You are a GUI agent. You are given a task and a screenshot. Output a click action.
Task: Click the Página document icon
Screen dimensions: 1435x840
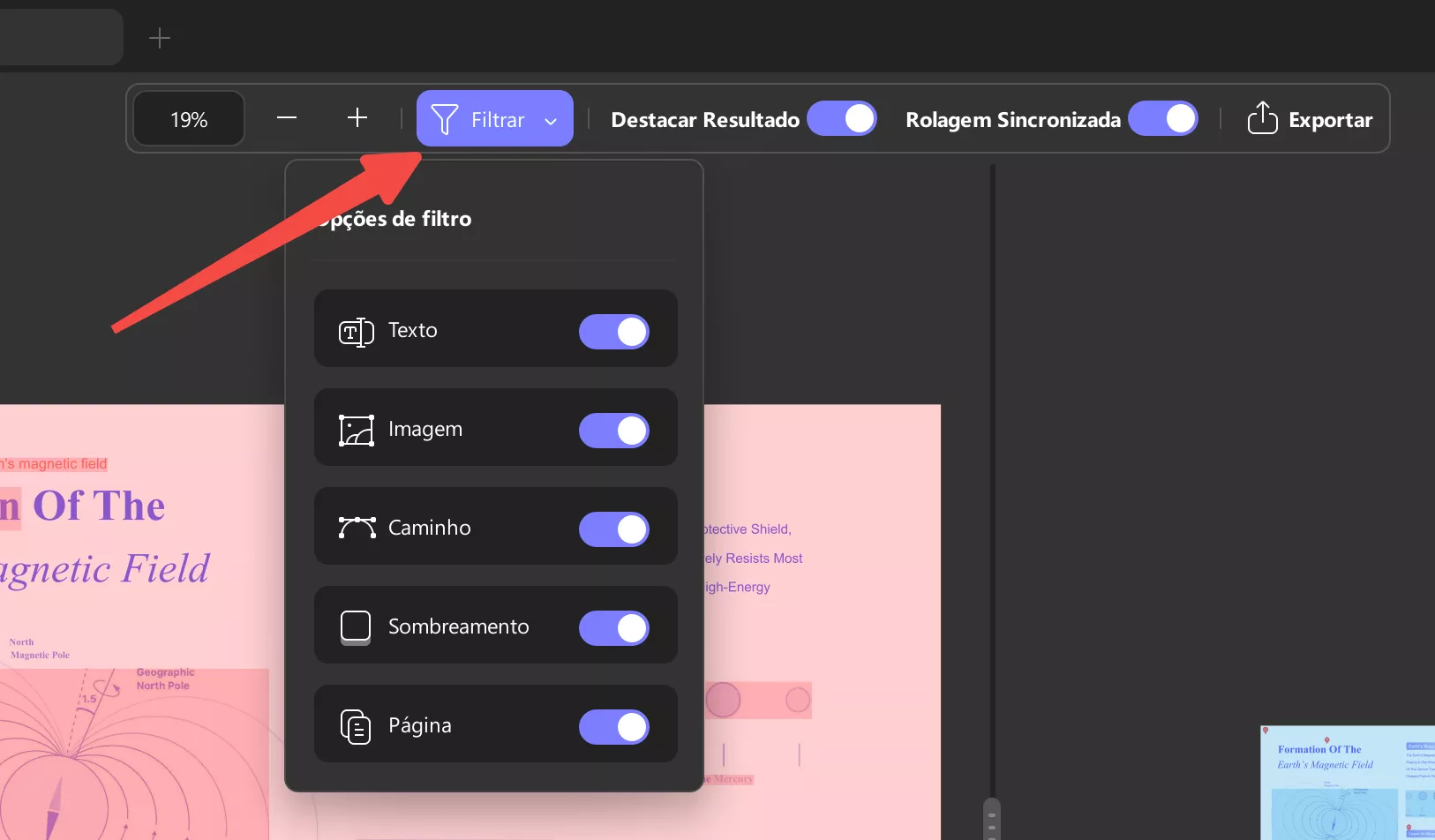pos(356,726)
